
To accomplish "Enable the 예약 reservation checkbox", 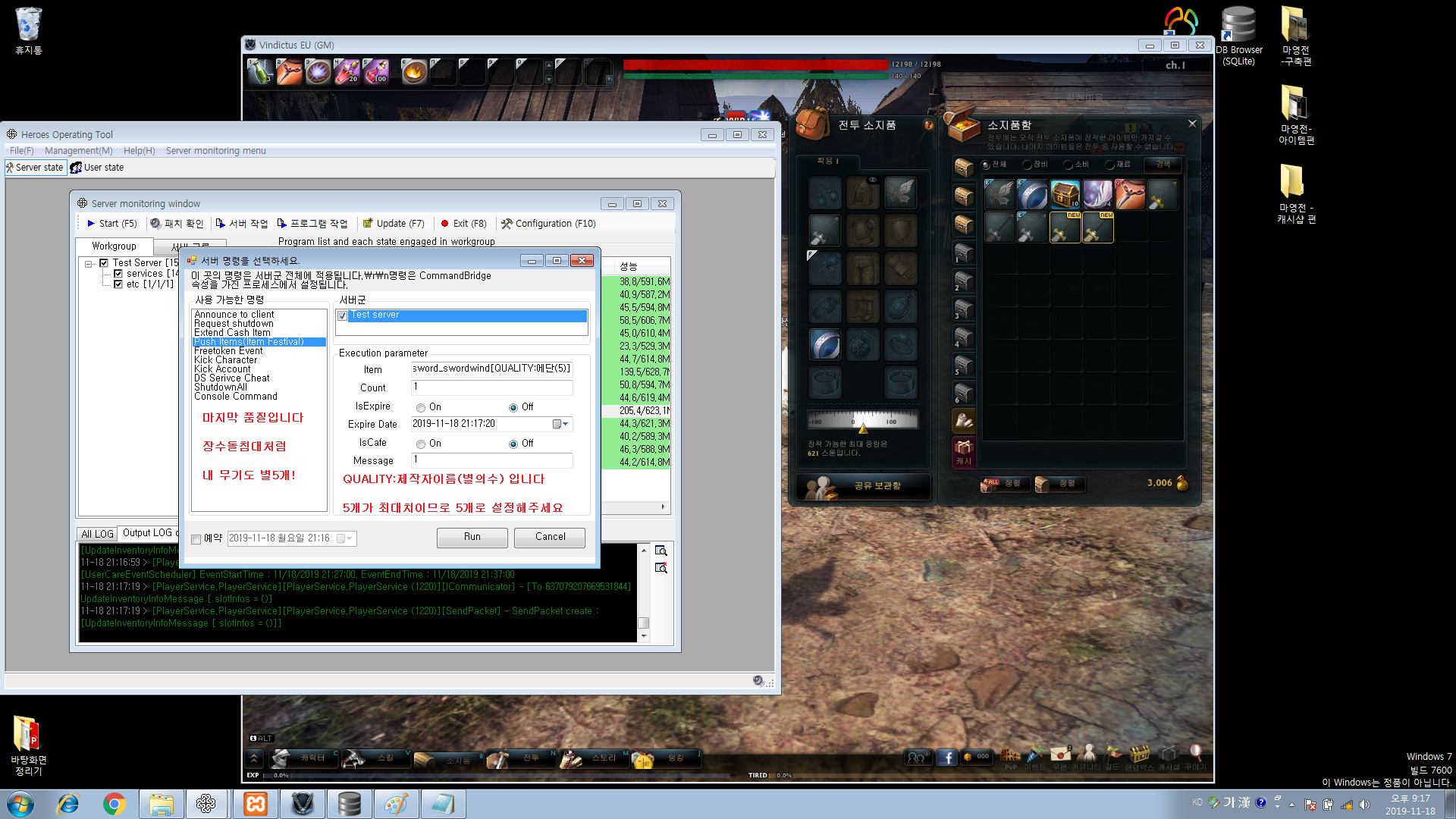I will point(196,539).
